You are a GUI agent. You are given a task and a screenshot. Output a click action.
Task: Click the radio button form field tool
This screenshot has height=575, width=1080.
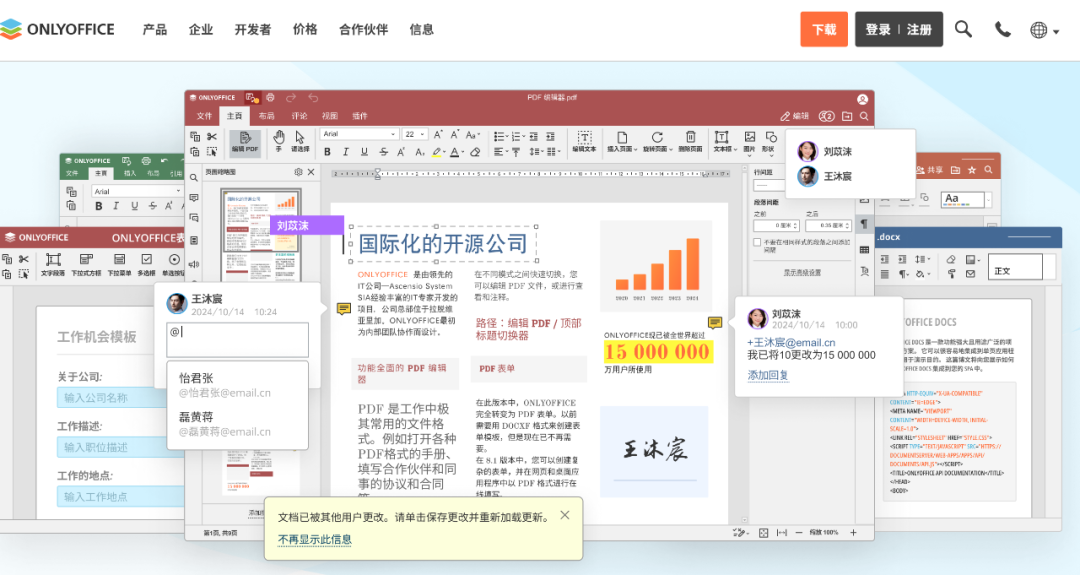pyautogui.click(x=175, y=260)
